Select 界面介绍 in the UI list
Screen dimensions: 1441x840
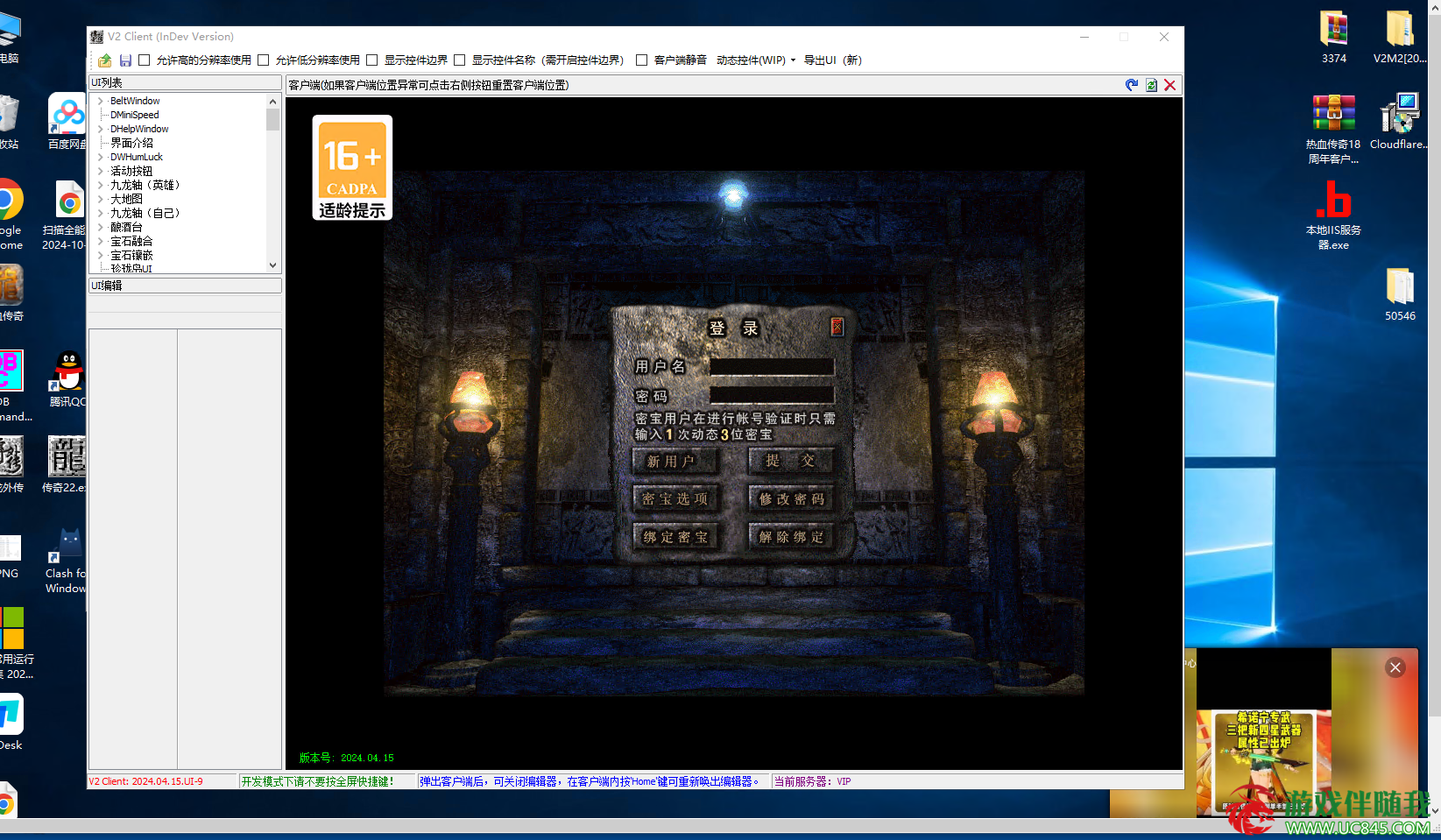131,143
